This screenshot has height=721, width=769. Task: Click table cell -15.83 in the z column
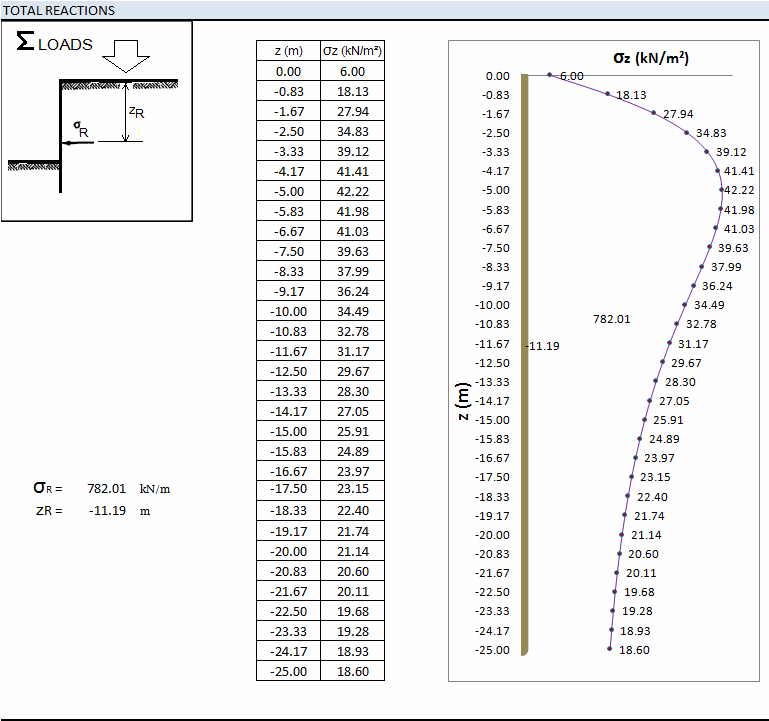coord(288,451)
